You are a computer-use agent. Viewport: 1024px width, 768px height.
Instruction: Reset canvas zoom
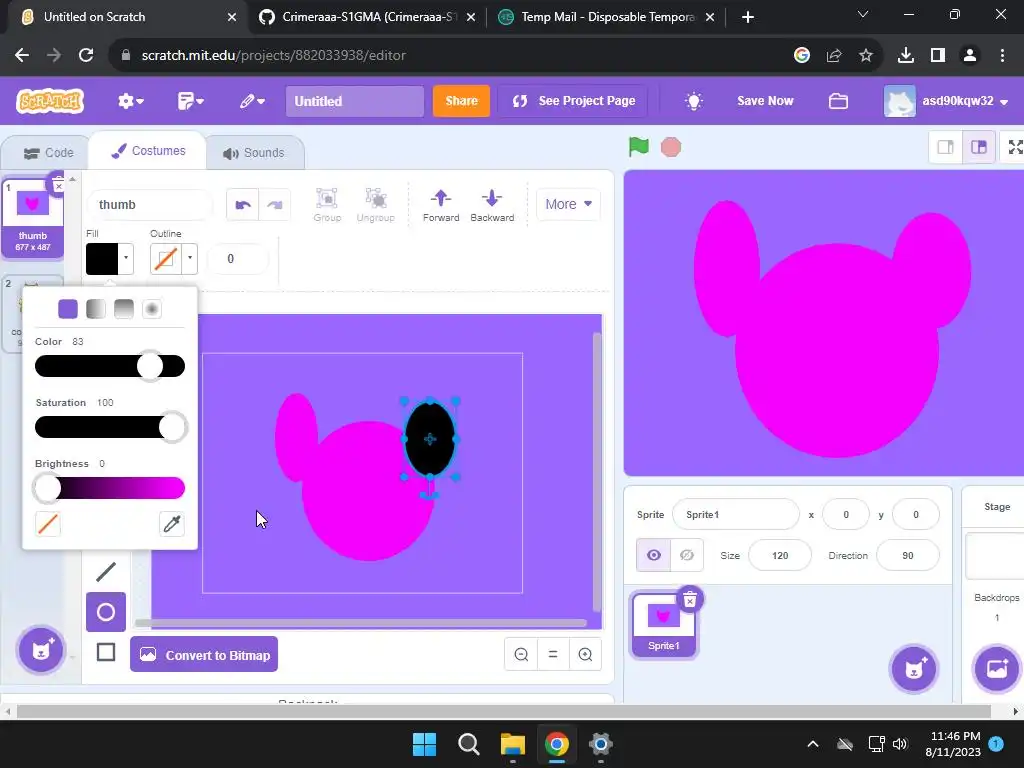(x=553, y=654)
